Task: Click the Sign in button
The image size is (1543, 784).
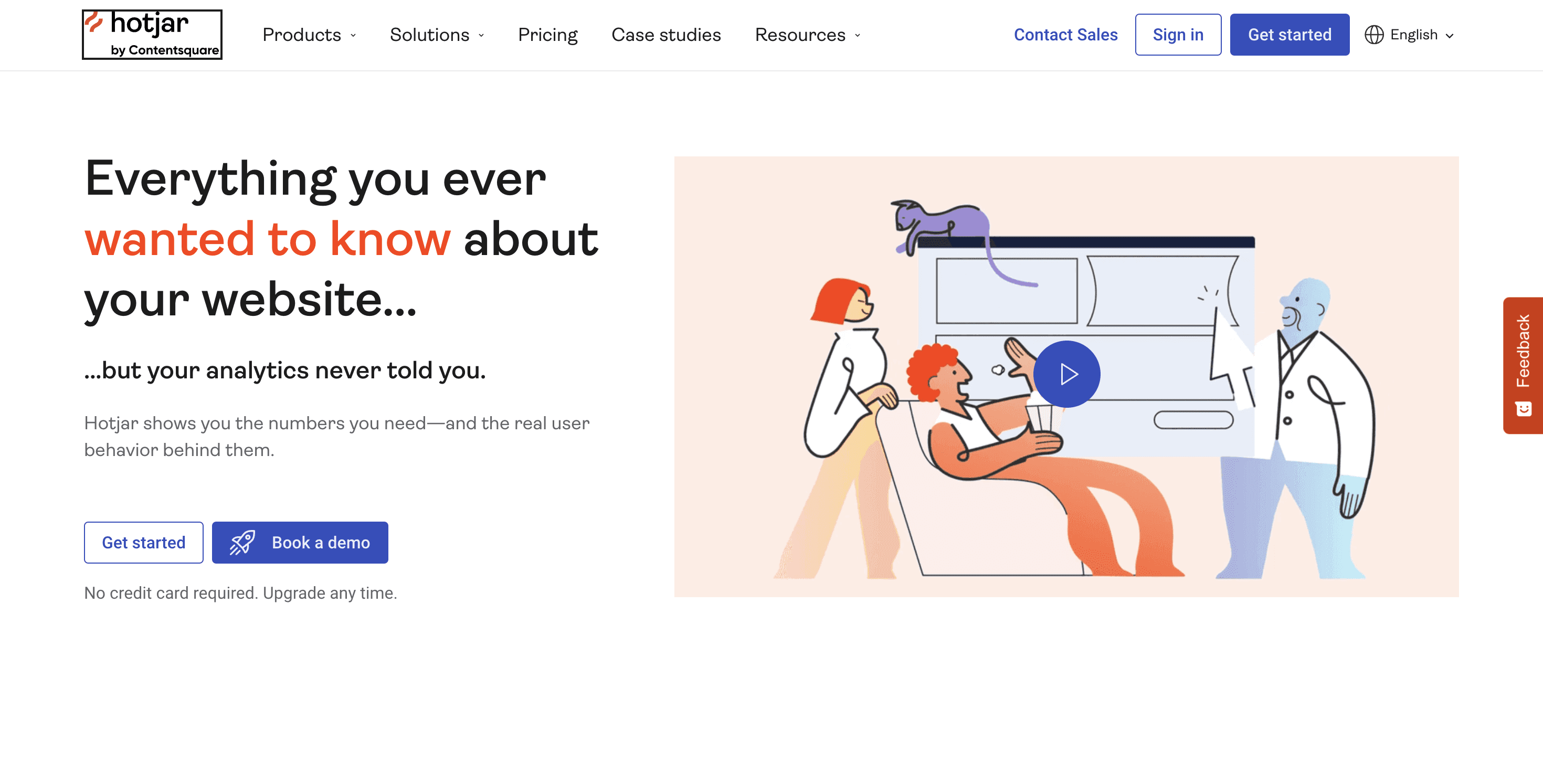Action: 1178,34
